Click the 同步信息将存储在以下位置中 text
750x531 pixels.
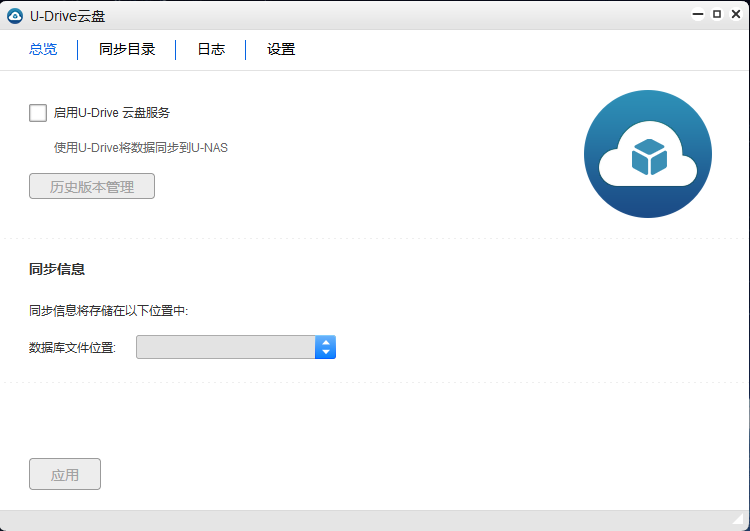pyautogui.click(x=109, y=311)
